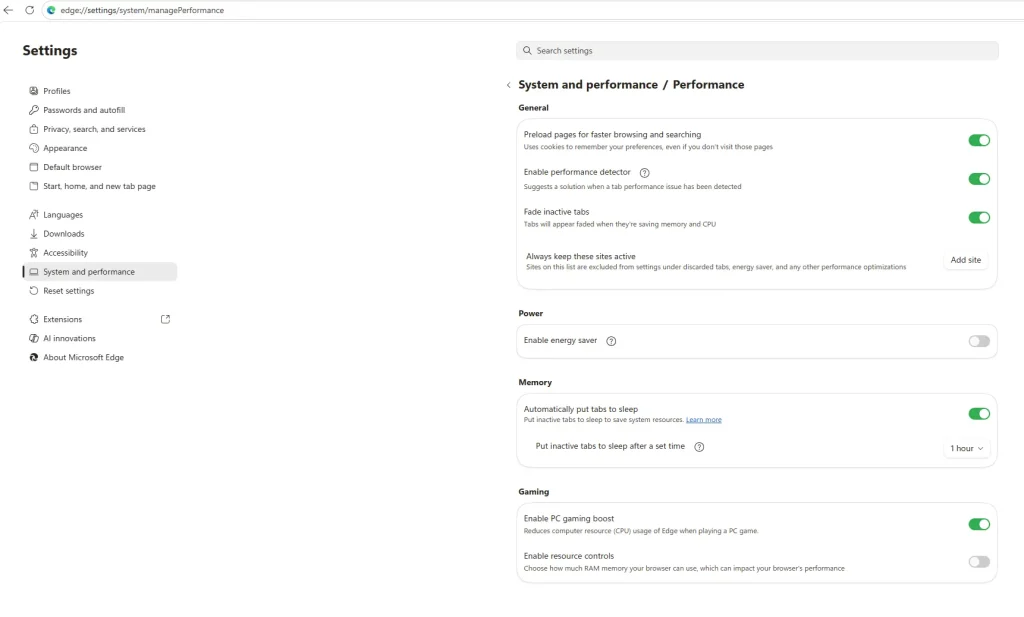Click help icon next to Enable energy saver
The image size is (1024, 617).
pos(611,341)
